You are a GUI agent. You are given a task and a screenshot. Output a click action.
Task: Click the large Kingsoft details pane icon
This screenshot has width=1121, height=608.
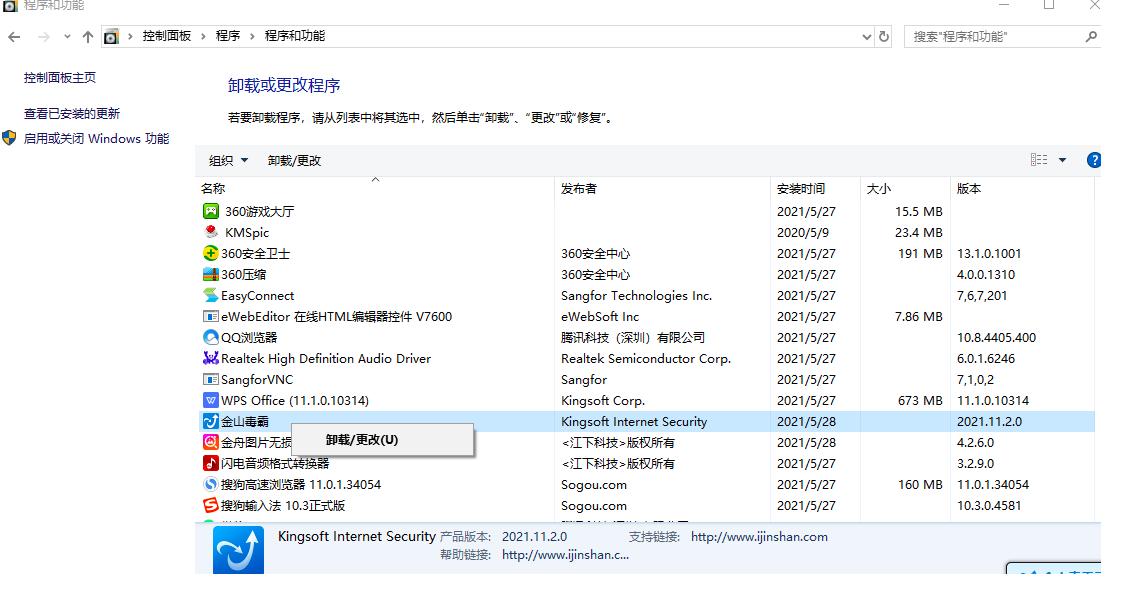click(238, 549)
